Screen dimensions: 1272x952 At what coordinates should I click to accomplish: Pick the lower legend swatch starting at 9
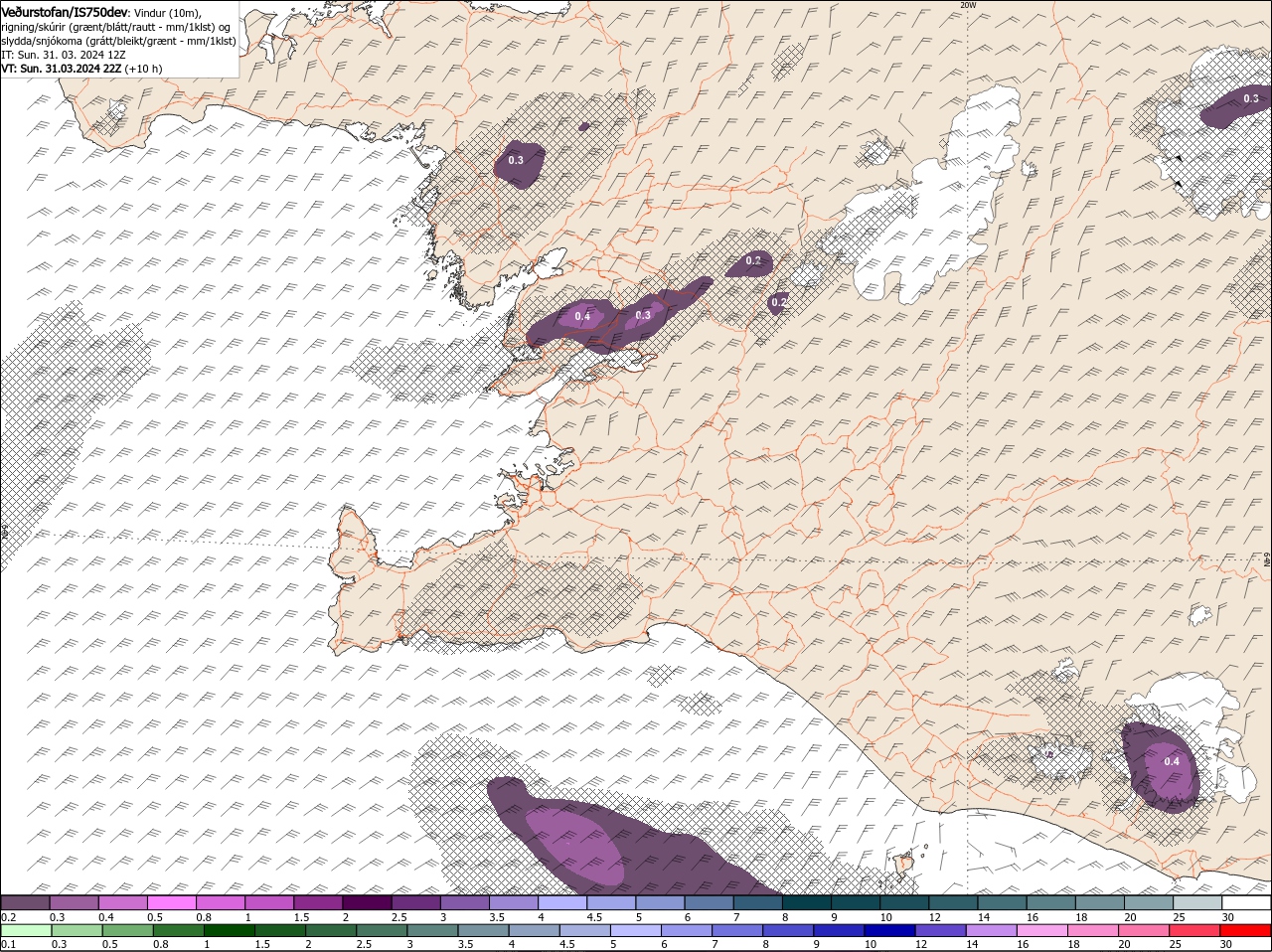pyautogui.click(x=840, y=930)
